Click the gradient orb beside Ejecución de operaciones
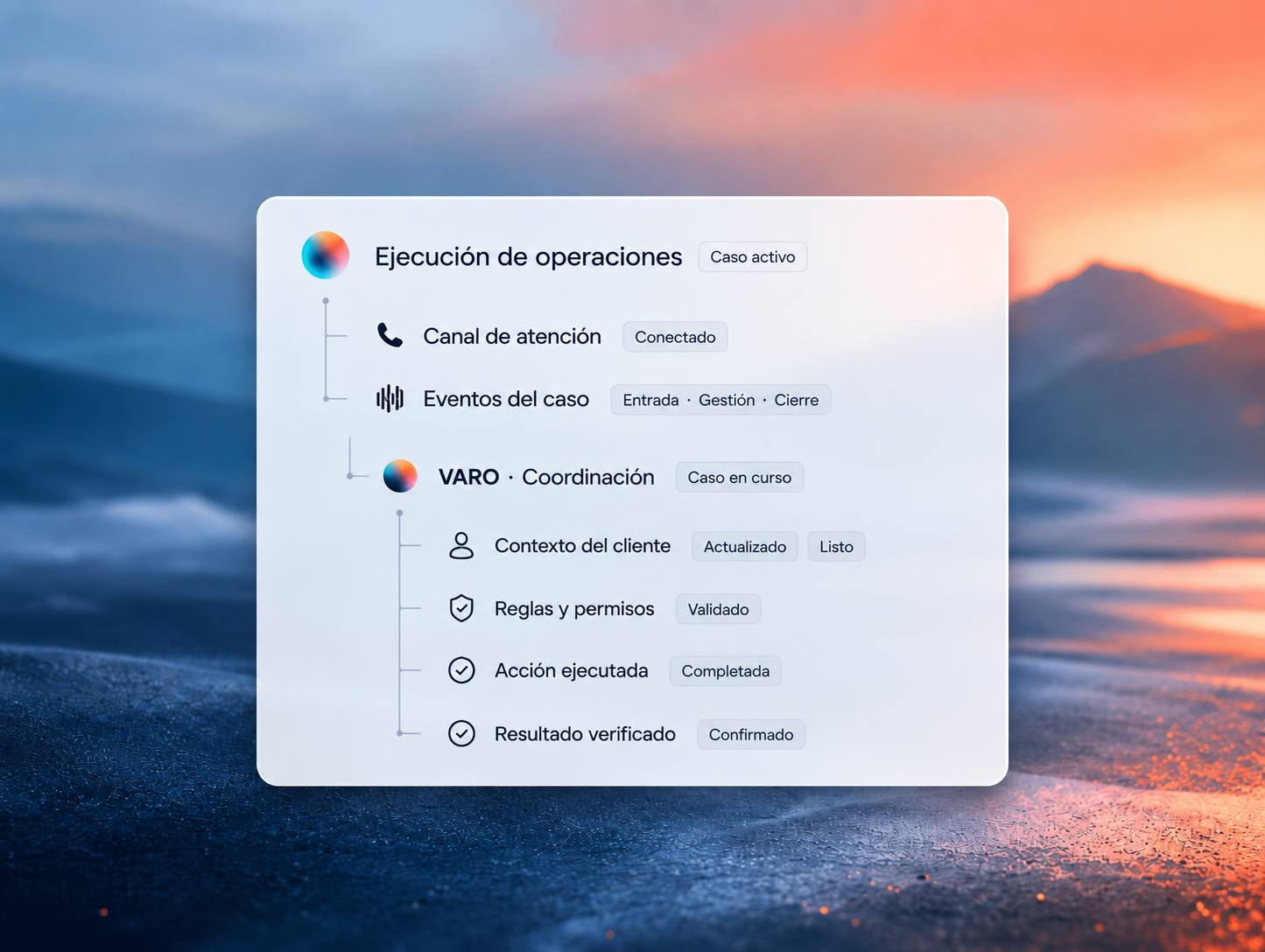Screen dimensions: 1265x952 (326, 255)
